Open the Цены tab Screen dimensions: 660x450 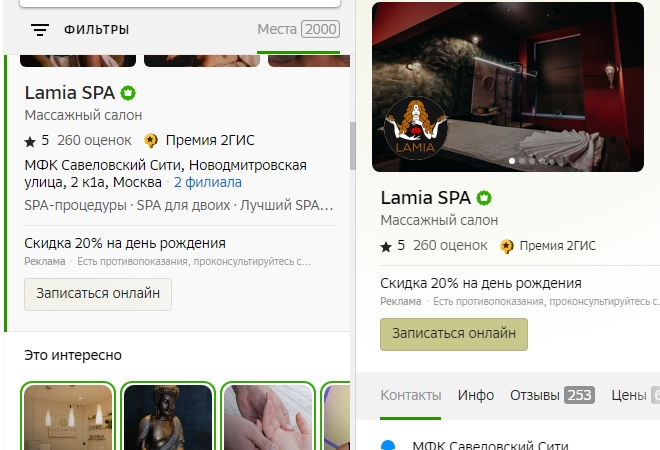(x=635, y=395)
